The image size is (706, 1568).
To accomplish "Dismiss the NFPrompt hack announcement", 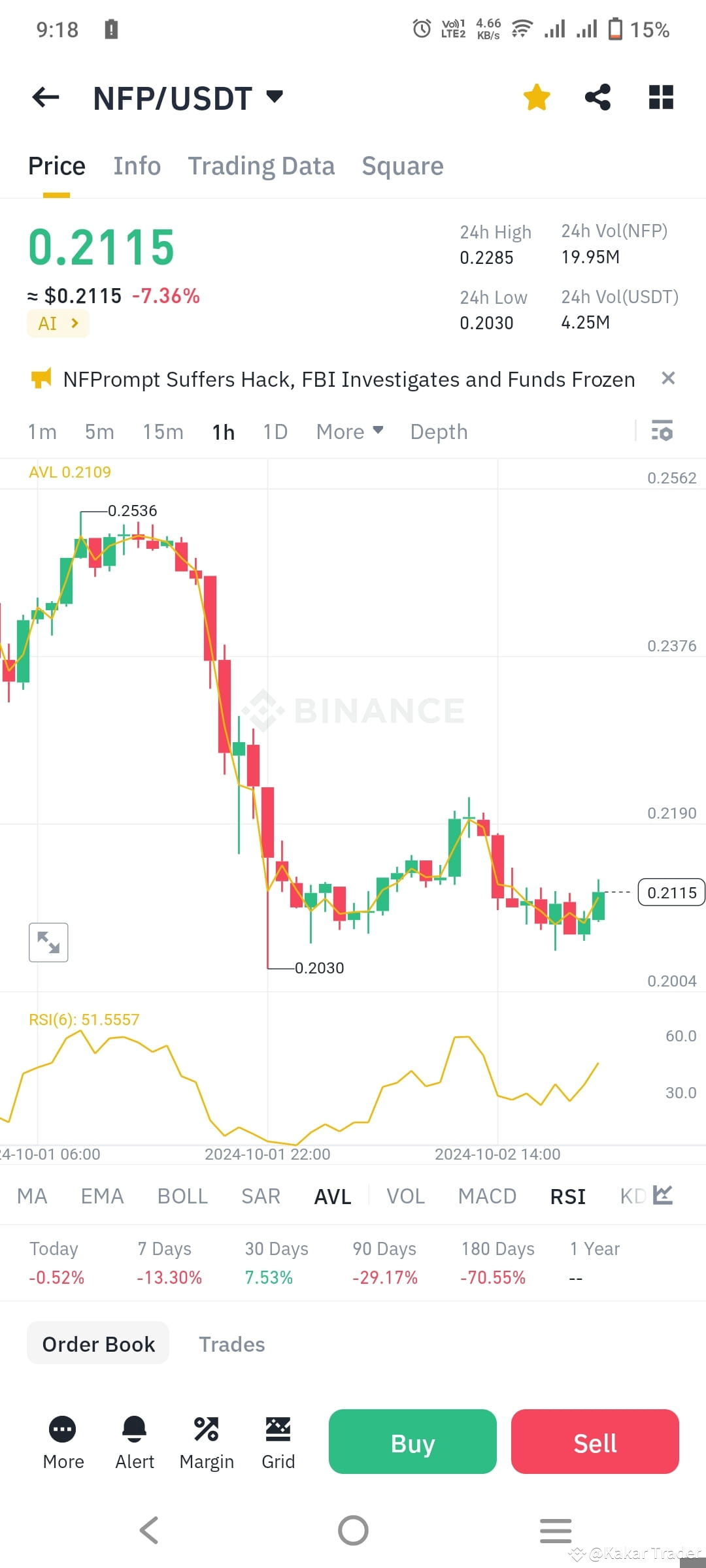I will pyautogui.click(x=668, y=378).
